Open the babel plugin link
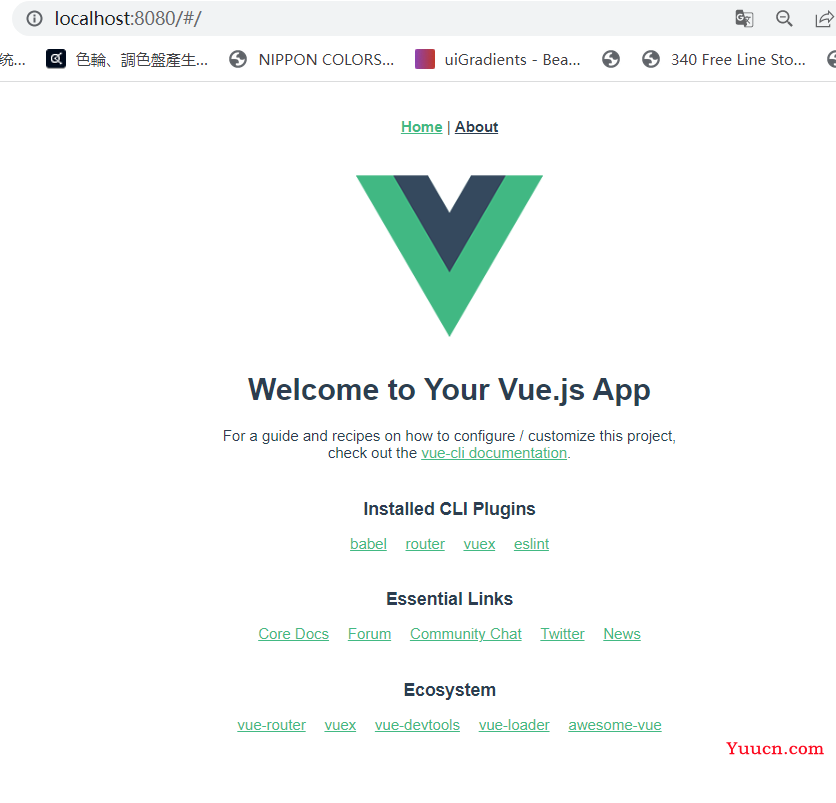The height and width of the screenshot is (803, 836). pyautogui.click(x=368, y=544)
